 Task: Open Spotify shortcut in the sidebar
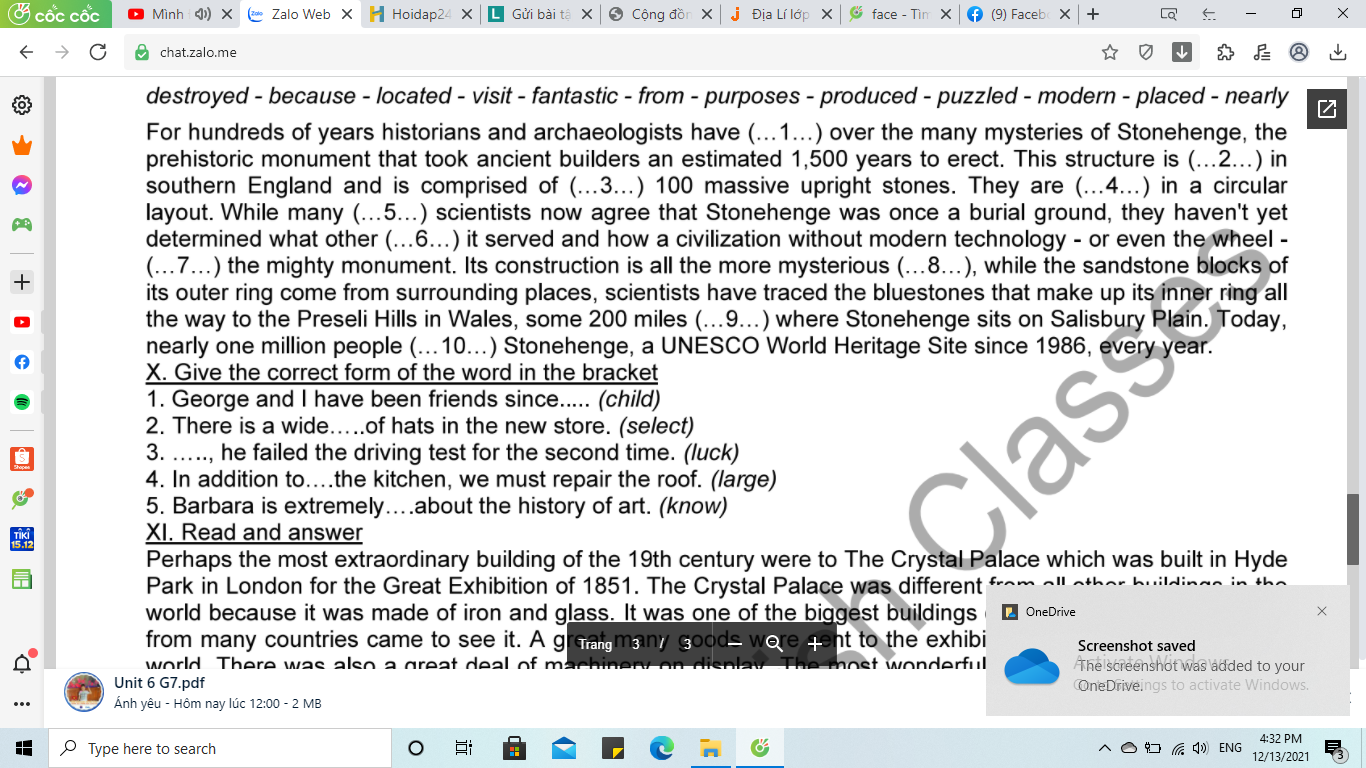pyautogui.click(x=21, y=401)
